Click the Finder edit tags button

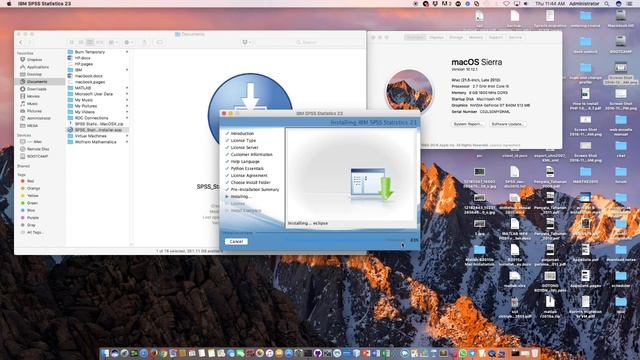pos(160,42)
